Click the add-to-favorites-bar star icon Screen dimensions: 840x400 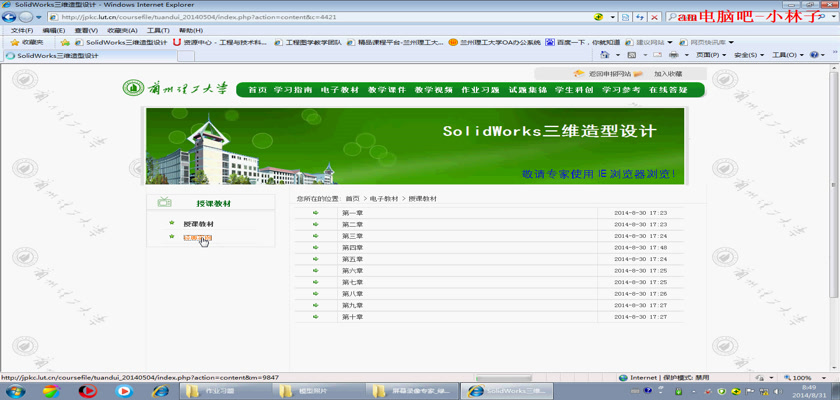click(65, 42)
